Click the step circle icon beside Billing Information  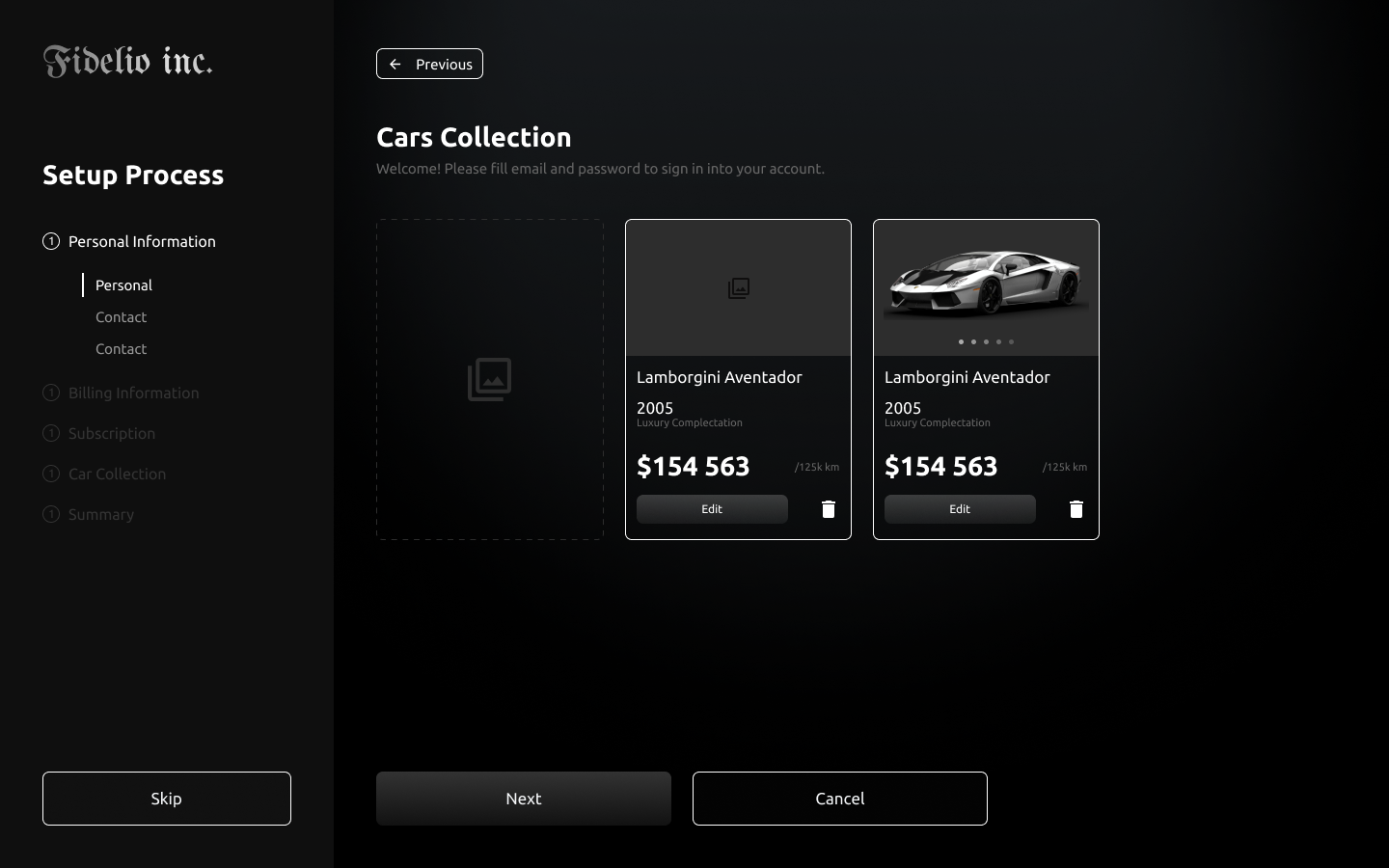click(51, 393)
